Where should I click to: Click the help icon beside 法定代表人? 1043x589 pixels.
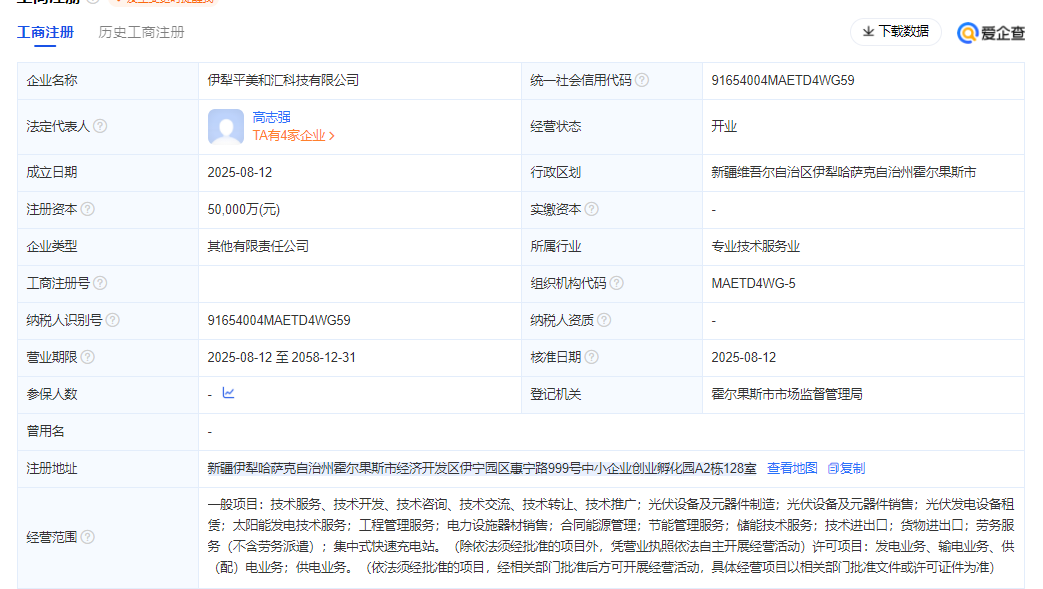(100, 126)
